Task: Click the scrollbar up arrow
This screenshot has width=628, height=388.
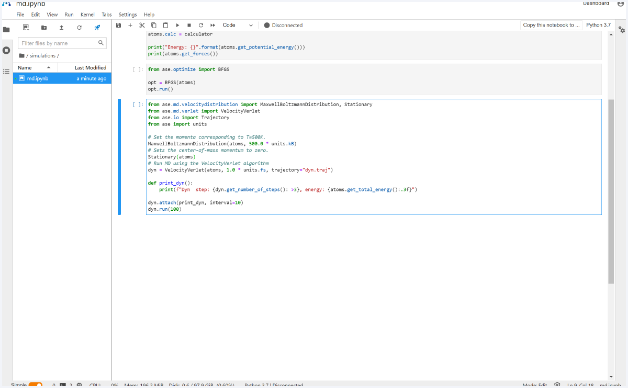Action: pyautogui.click(x=611, y=34)
